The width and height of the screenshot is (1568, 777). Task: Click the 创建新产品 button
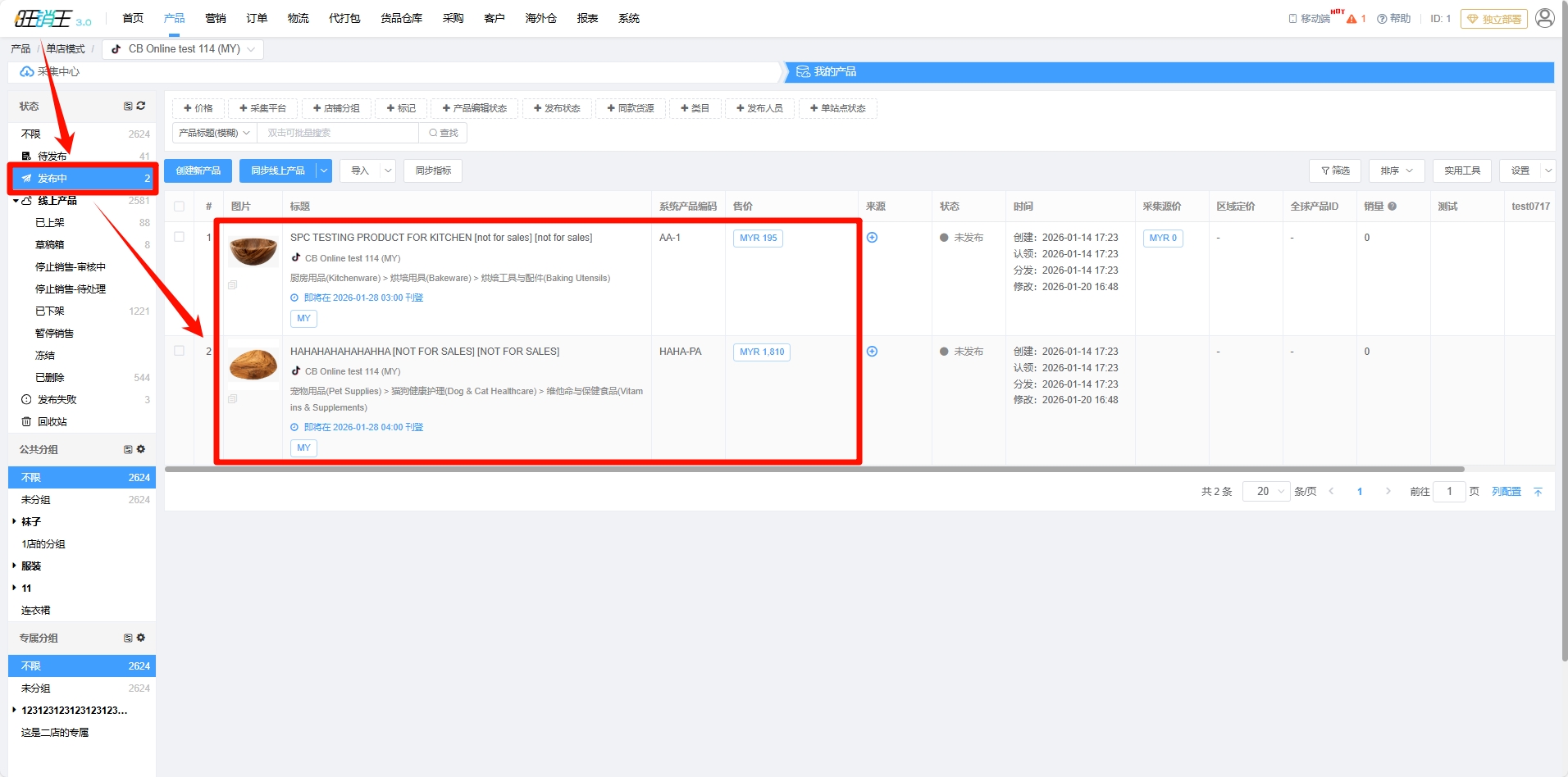(198, 170)
